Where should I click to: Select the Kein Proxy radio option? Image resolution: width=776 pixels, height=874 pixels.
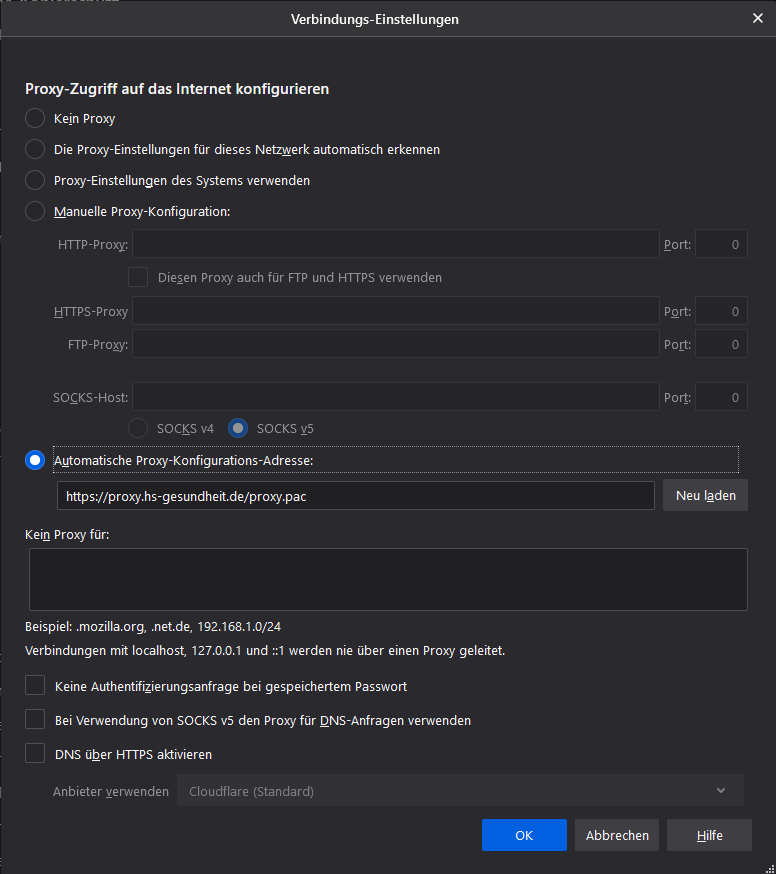(x=35, y=118)
